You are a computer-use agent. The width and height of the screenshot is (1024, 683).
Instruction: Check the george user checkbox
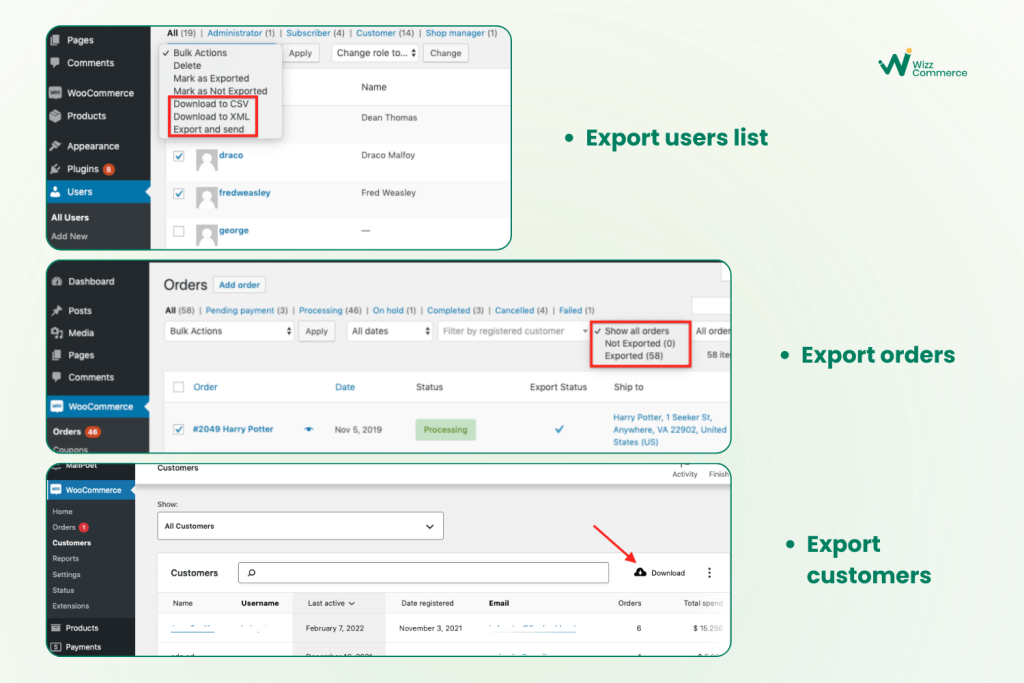(x=178, y=231)
